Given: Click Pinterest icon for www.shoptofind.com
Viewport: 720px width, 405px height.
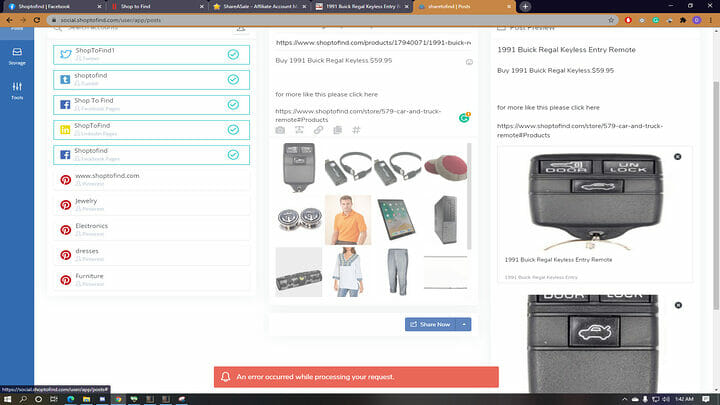Looking at the screenshot, I should (x=66, y=180).
